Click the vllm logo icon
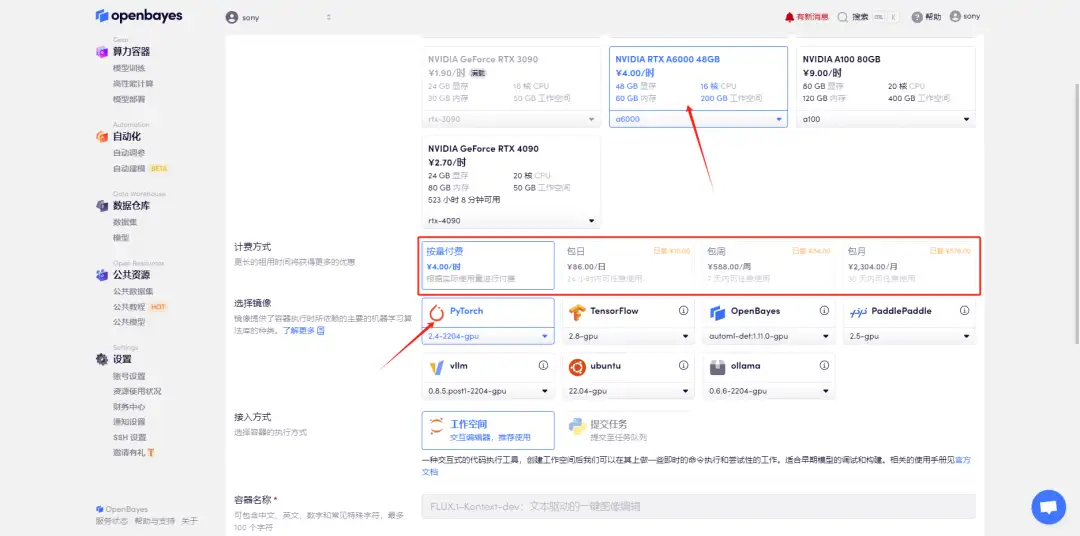Screen dimensions: 1080x536 tap(437, 367)
